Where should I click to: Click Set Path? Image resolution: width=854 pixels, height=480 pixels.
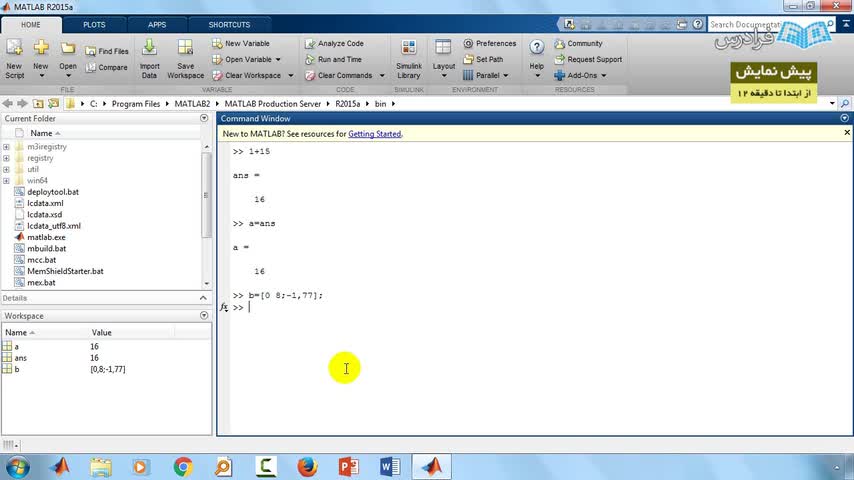(483, 59)
